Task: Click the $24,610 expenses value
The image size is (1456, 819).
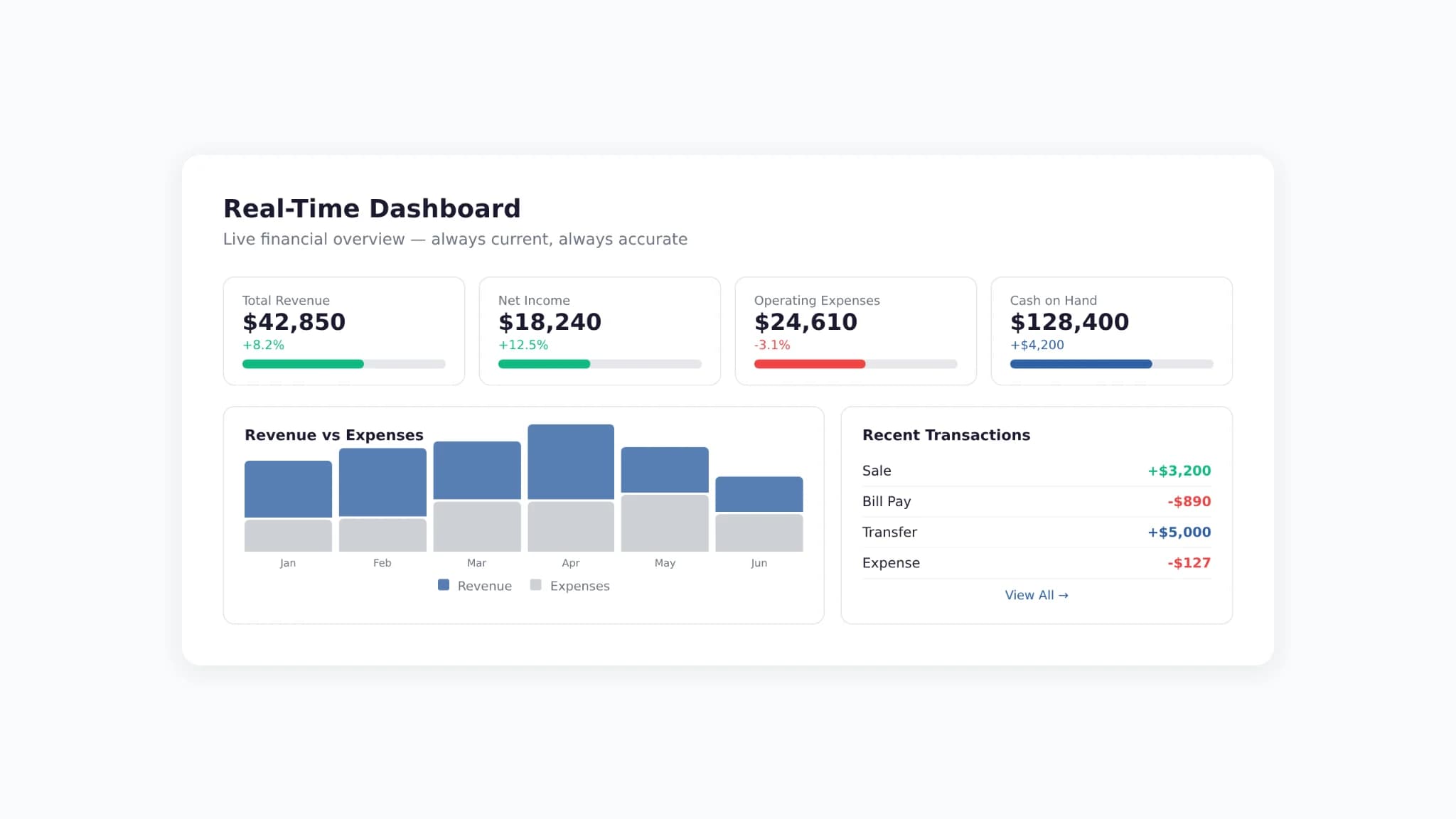Action: pyautogui.click(x=805, y=322)
